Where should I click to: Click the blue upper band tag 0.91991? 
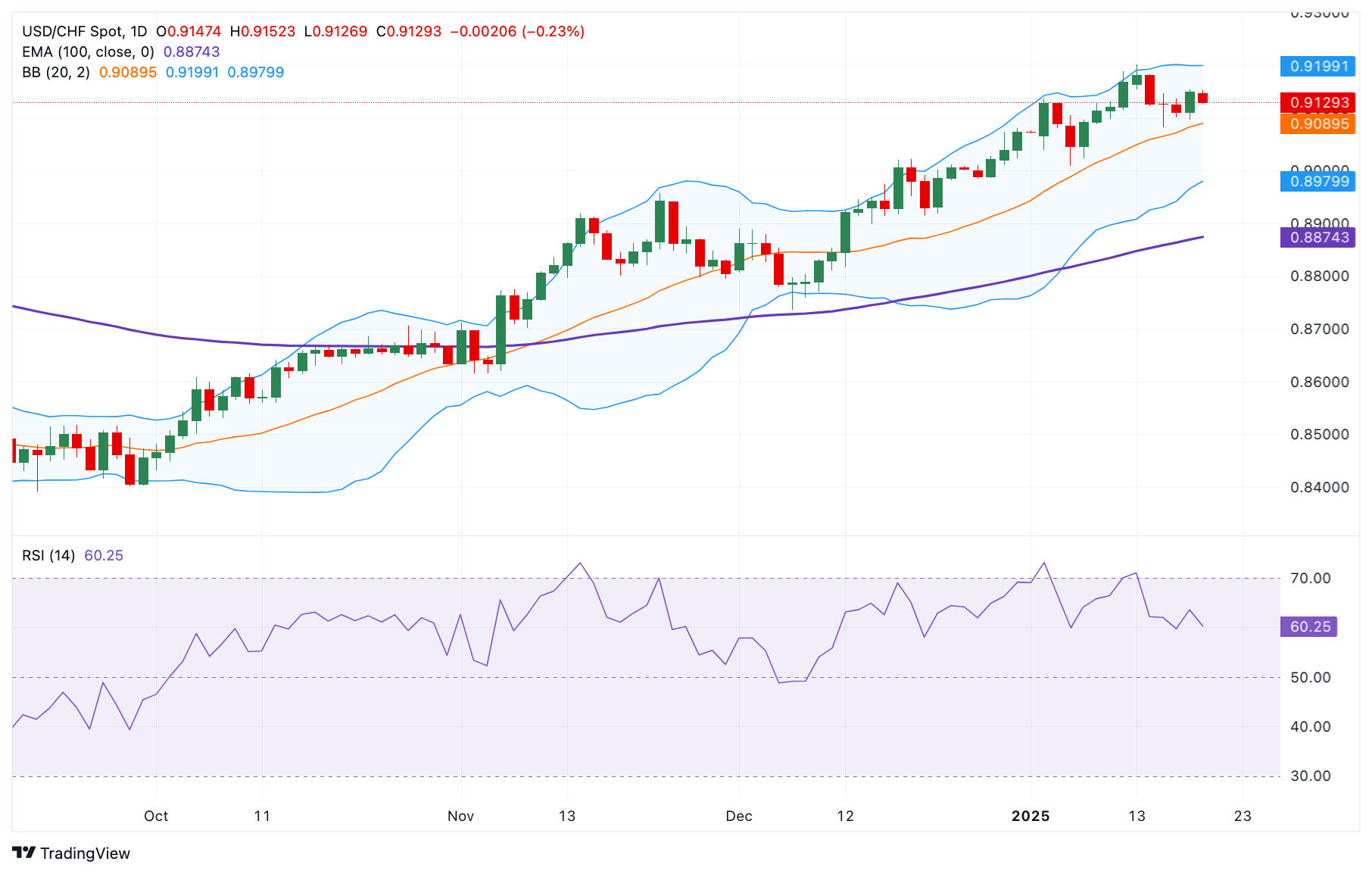point(1318,66)
